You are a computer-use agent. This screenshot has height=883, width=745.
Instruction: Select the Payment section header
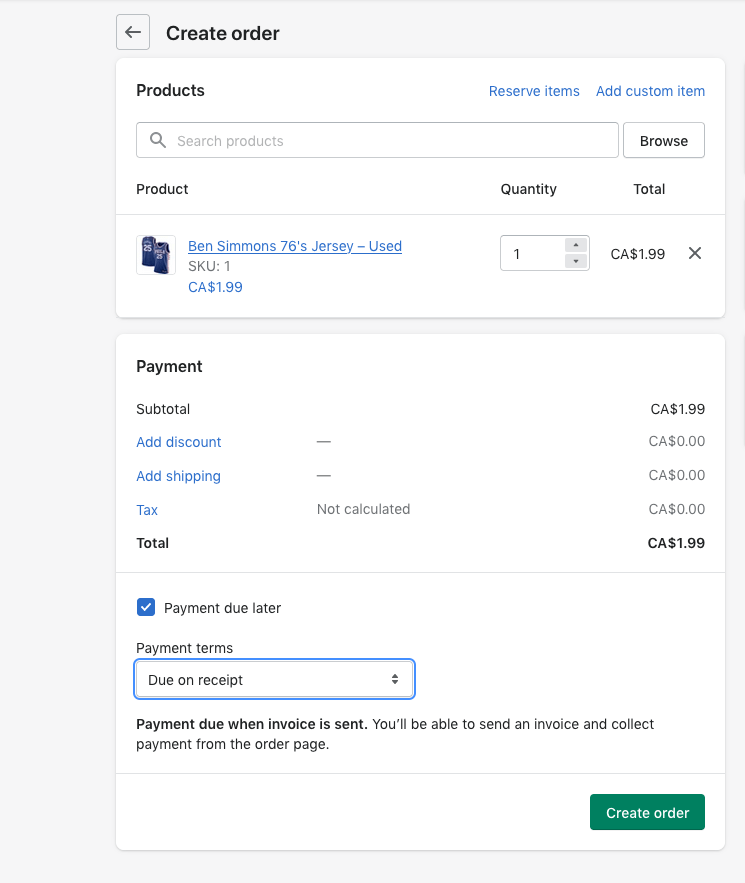tap(169, 366)
